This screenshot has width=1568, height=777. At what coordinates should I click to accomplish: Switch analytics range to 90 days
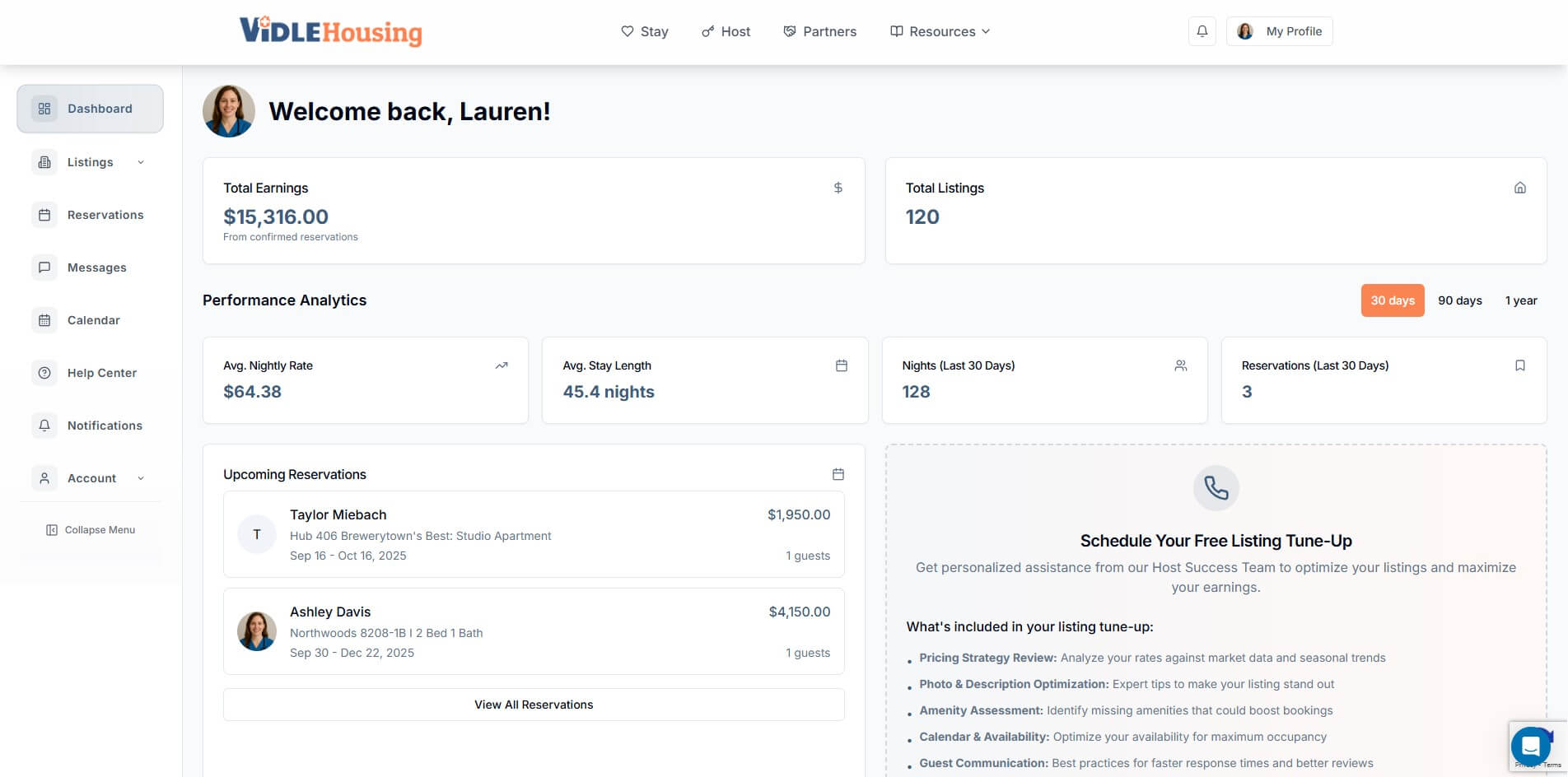coord(1459,300)
